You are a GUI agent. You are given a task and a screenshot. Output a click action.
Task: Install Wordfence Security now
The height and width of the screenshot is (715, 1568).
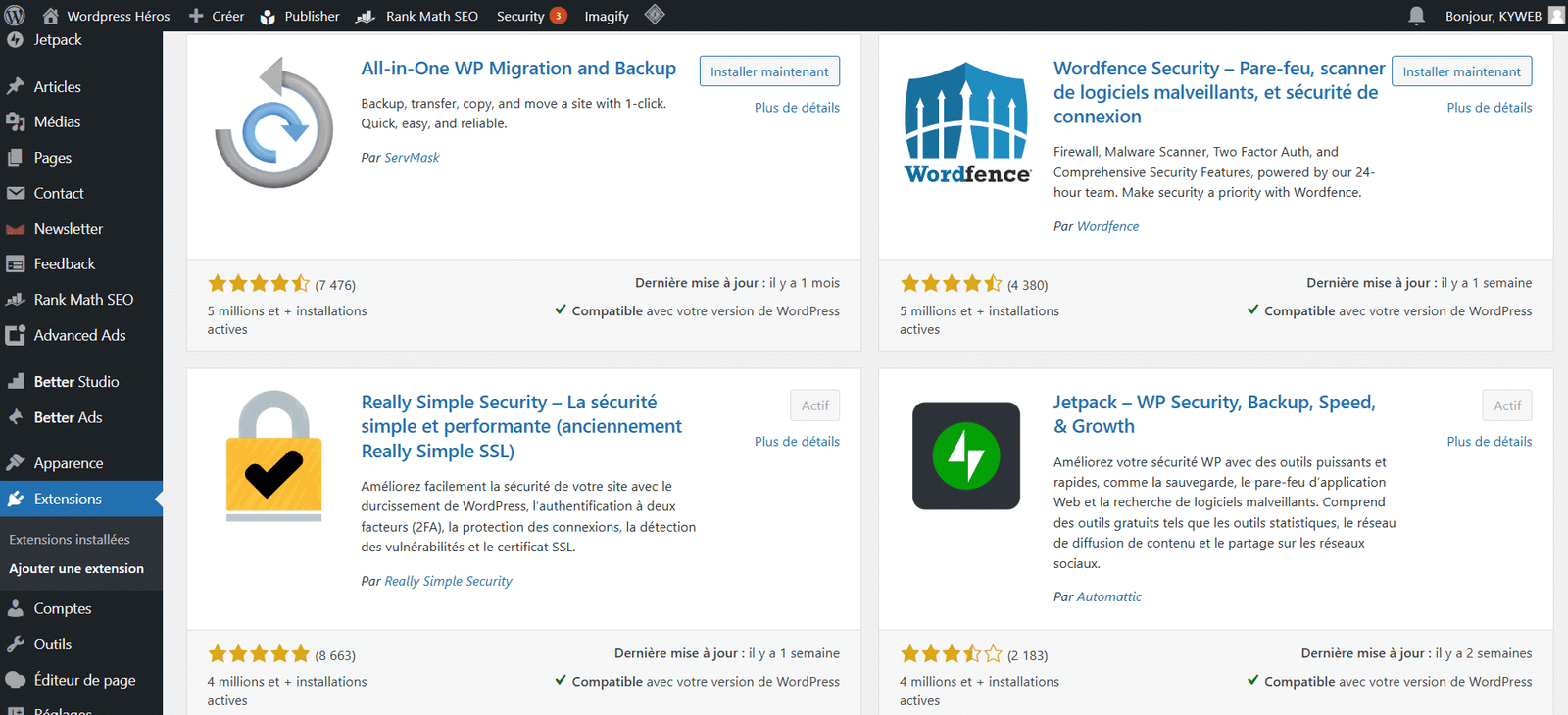click(x=1461, y=71)
